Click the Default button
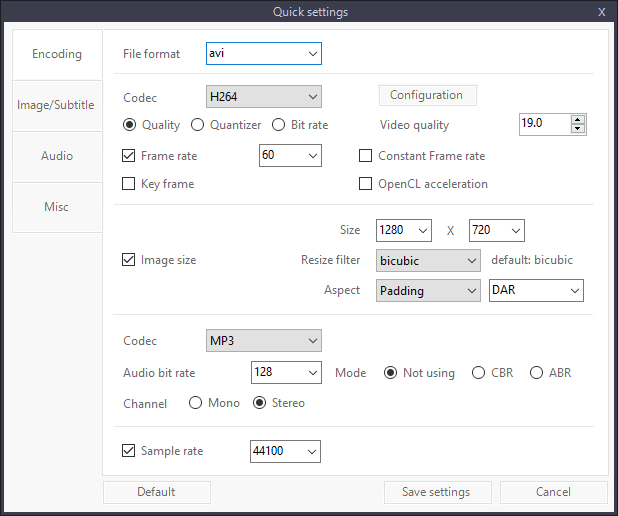This screenshot has width=618, height=516. click(157, 492)
